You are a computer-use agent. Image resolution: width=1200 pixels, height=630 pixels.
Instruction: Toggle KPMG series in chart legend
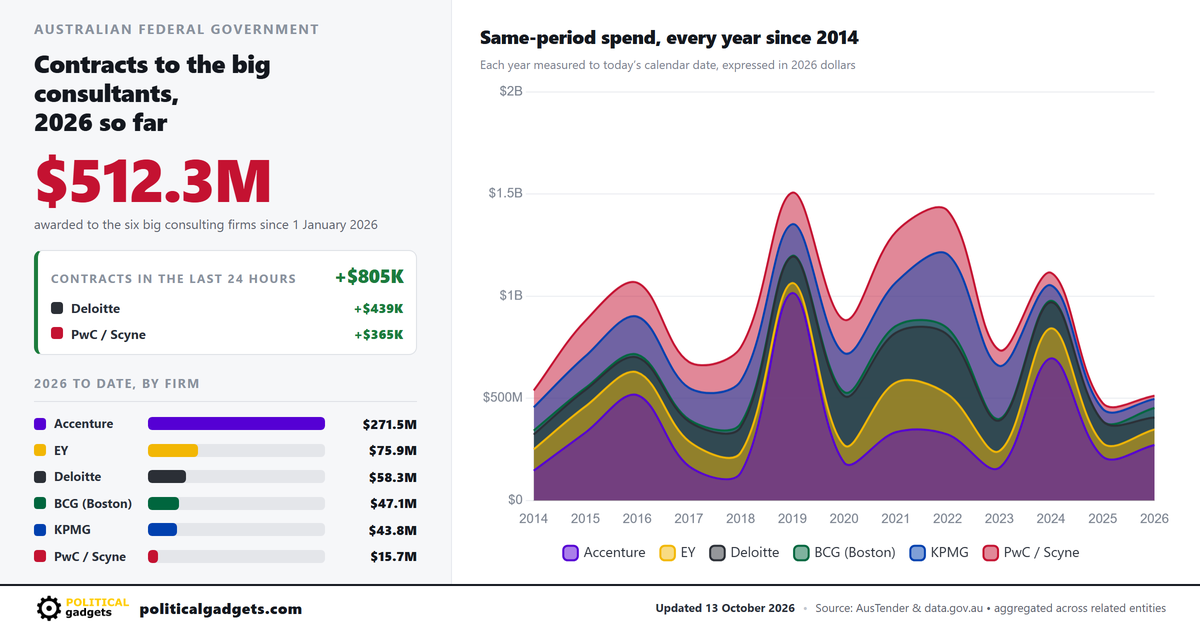[939, 552]
